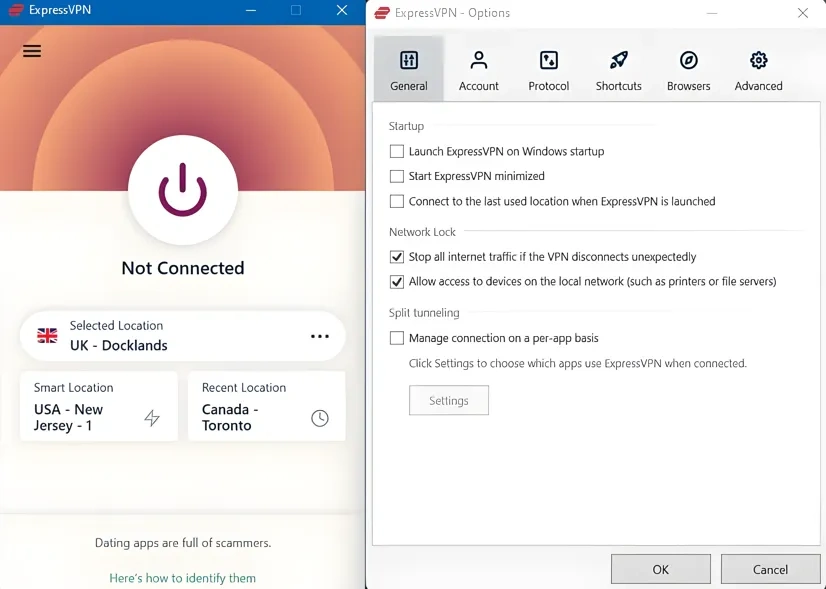Click the lightning bolt Smart Location icon
826x589 pixels.
[x=152, y=418]
